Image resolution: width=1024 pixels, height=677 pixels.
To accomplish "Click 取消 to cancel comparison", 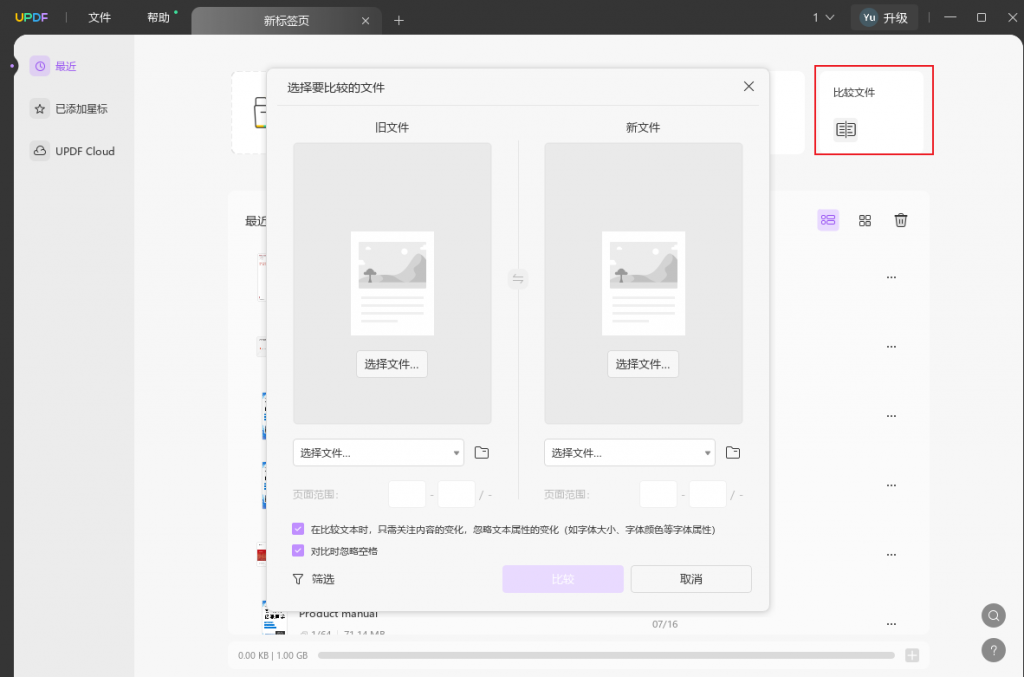I will [691, 579].
